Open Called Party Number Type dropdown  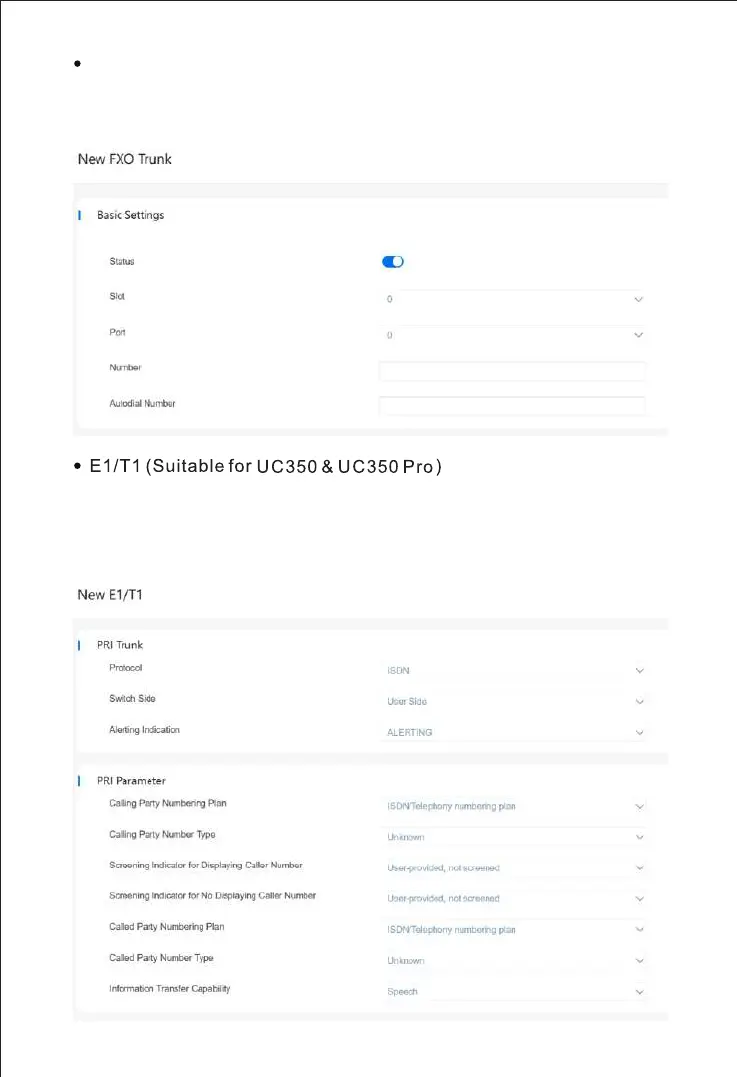[511, 961]
